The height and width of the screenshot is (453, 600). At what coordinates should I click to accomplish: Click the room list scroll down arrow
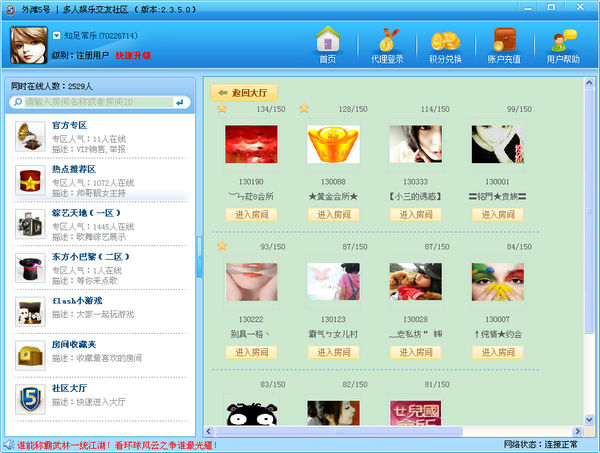(x=589, y=420)
